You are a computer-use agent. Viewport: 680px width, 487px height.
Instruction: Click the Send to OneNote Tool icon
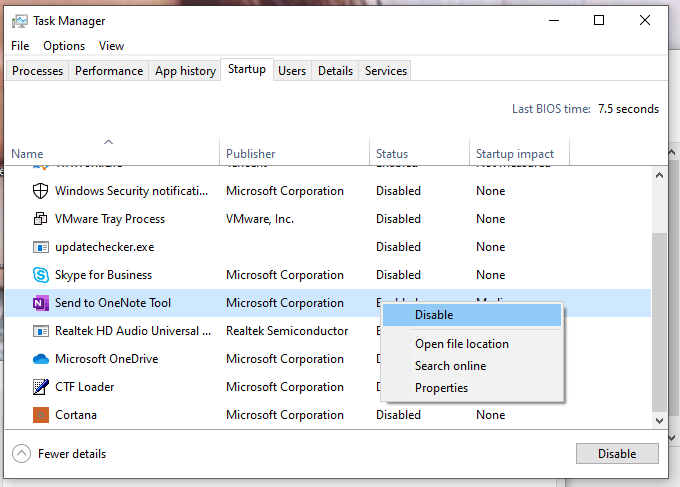pyautogui.click(x=41, y=303)
